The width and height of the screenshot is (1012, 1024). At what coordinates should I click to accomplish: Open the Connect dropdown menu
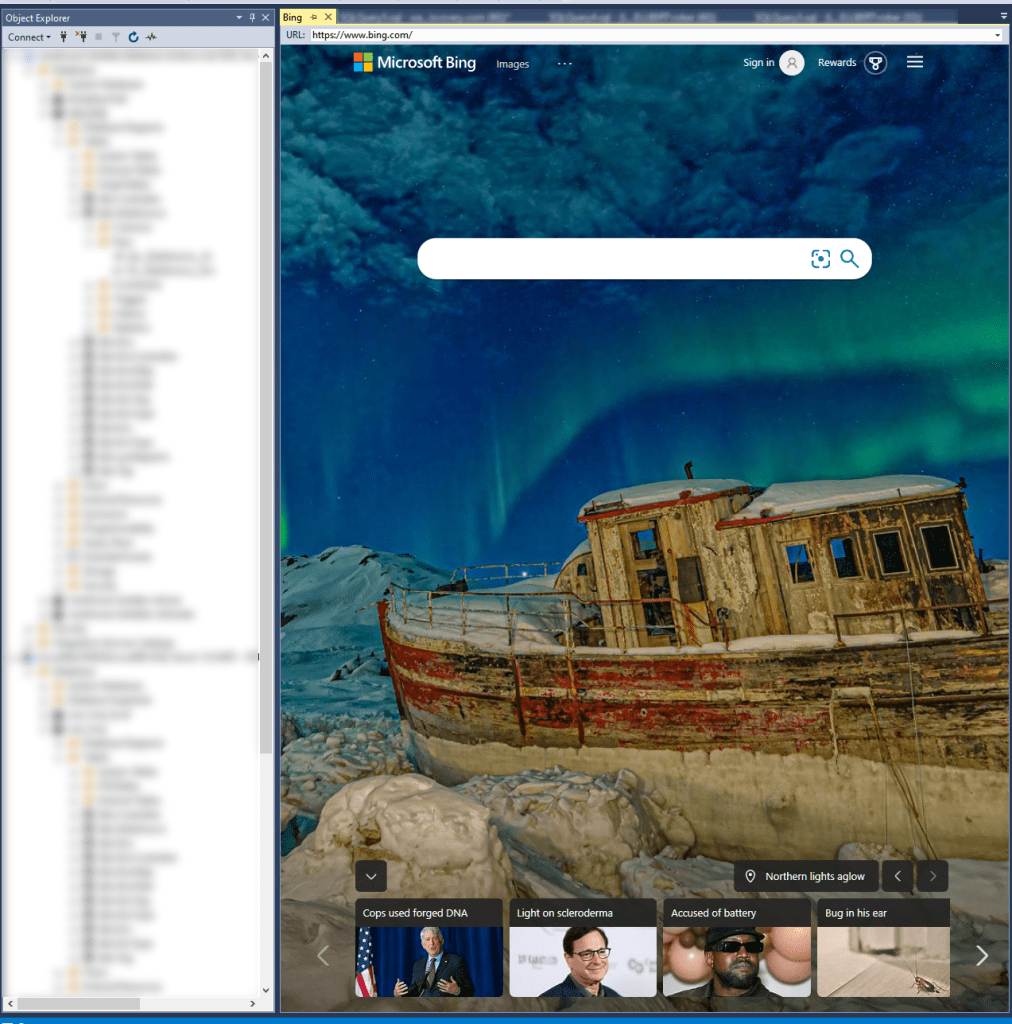[x=29, y=37]
